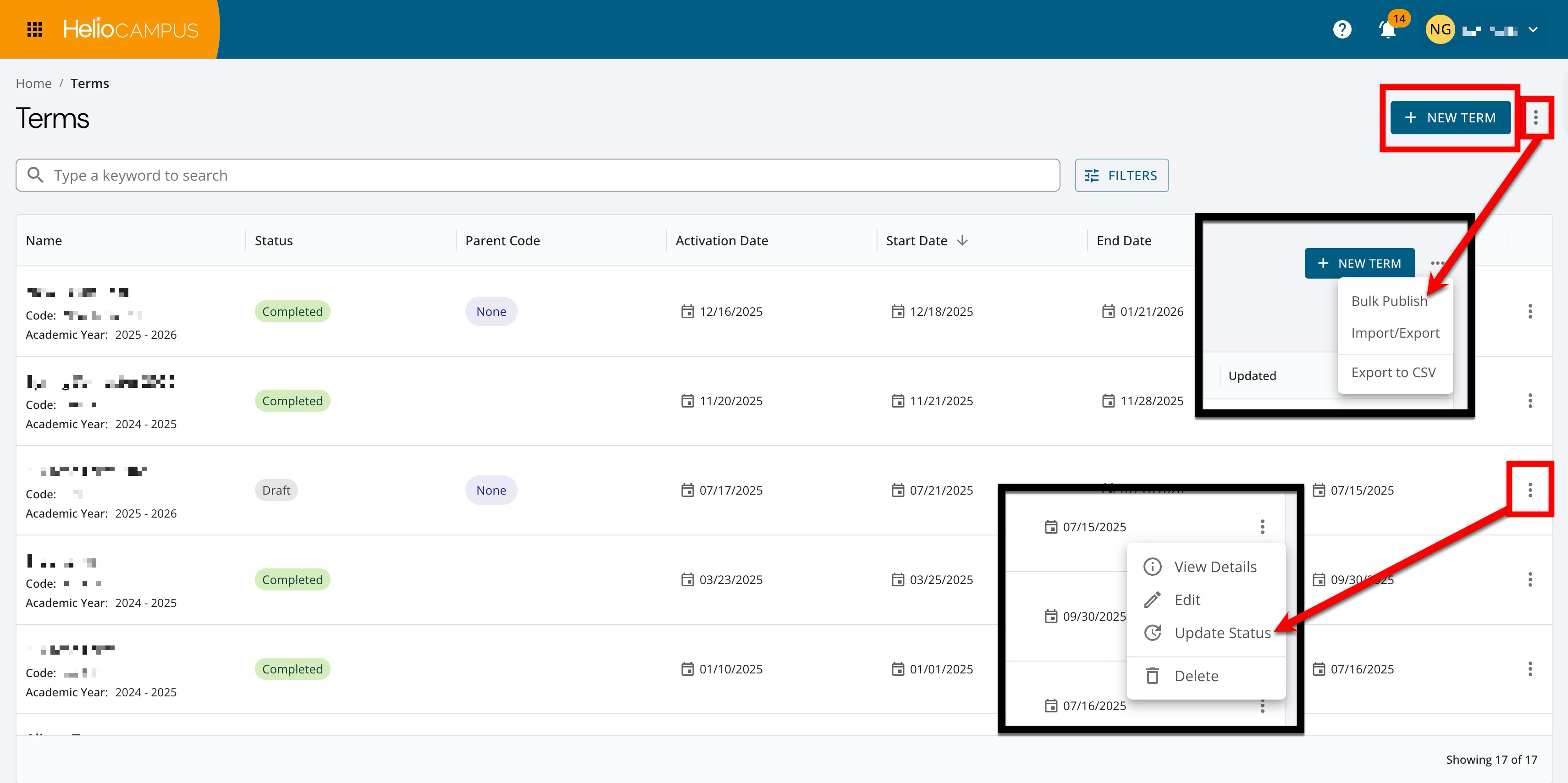Expand the user account dropdown chevron

(x=1534, y=29)
